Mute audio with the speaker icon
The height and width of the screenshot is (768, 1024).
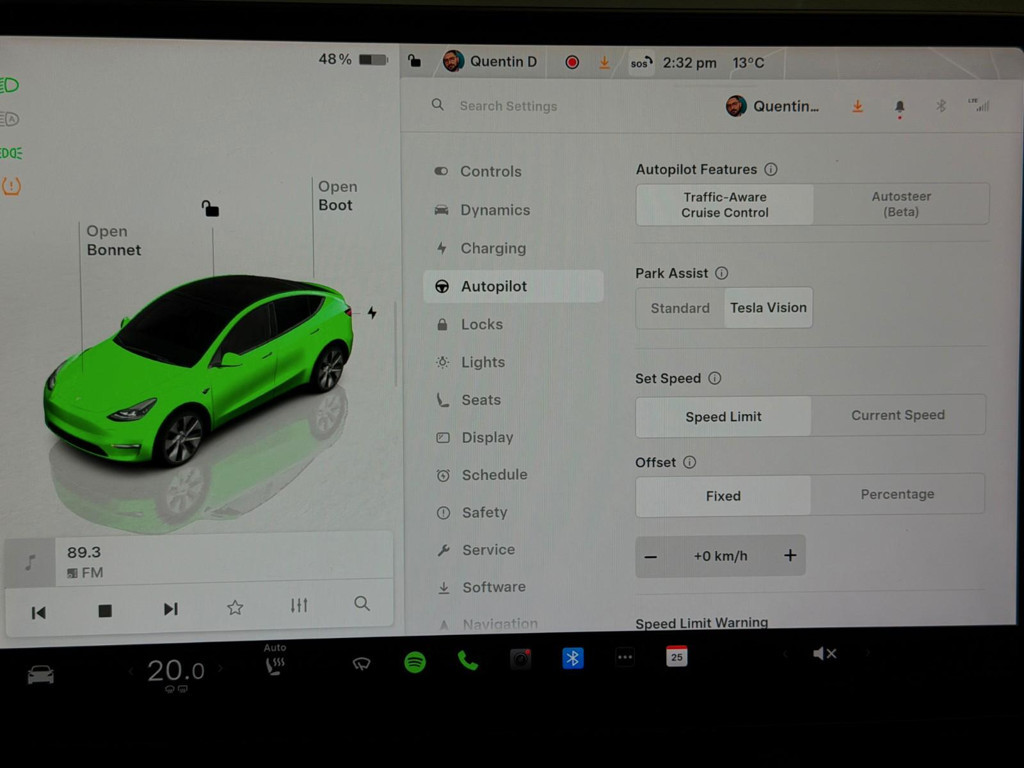point(825,653)
